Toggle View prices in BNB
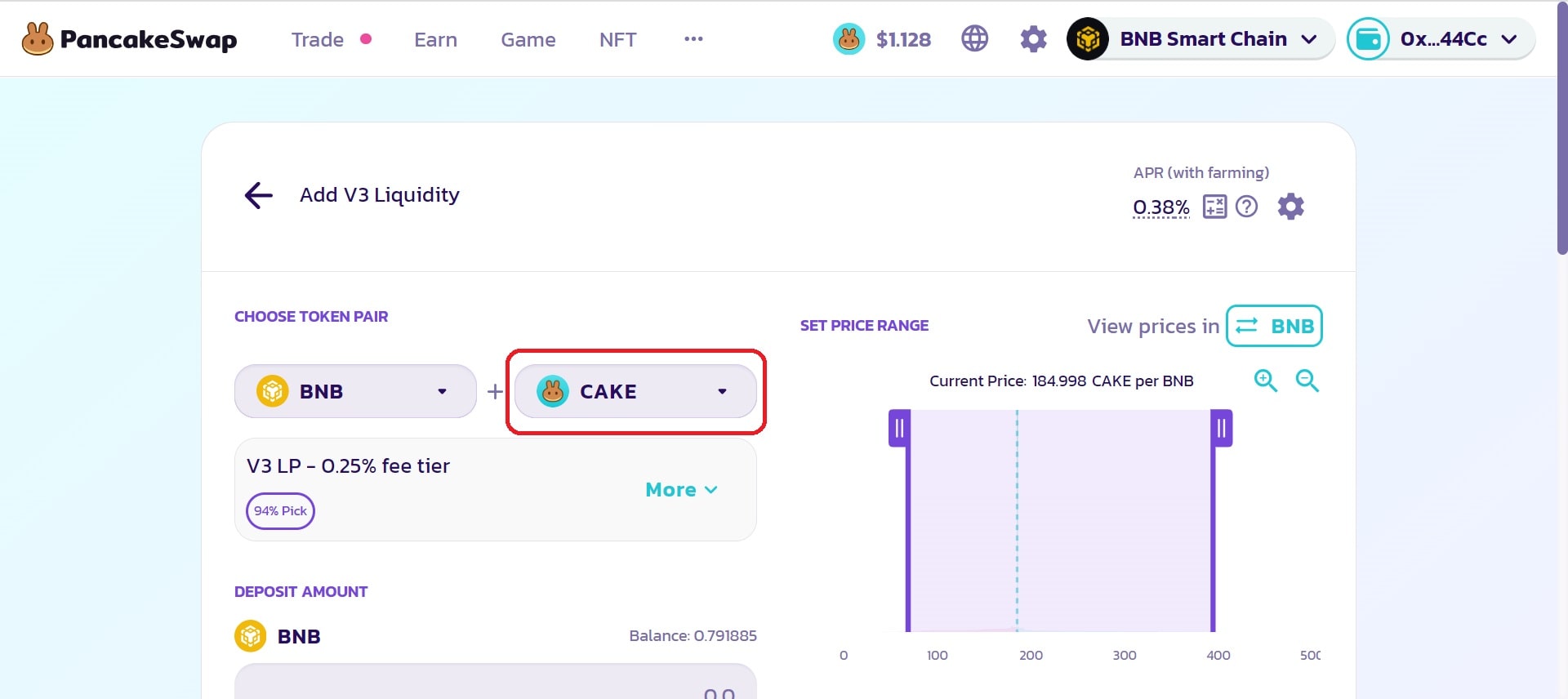The image size is (1568, 699). [x=1274, y=326]
